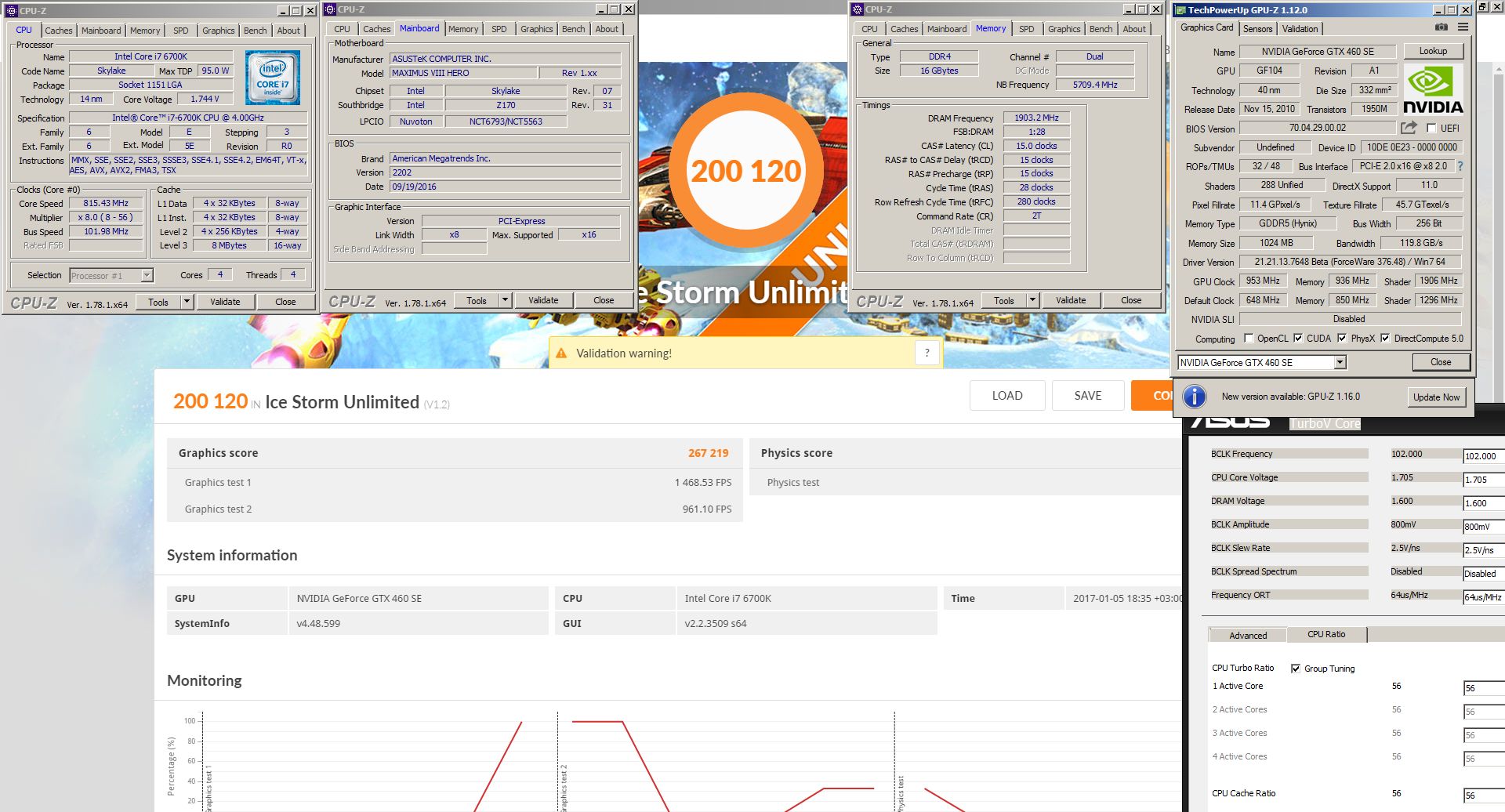Click the Driver Version field in GPU-Z
Screen dimensions: 1505x812
pos(1350,262)
